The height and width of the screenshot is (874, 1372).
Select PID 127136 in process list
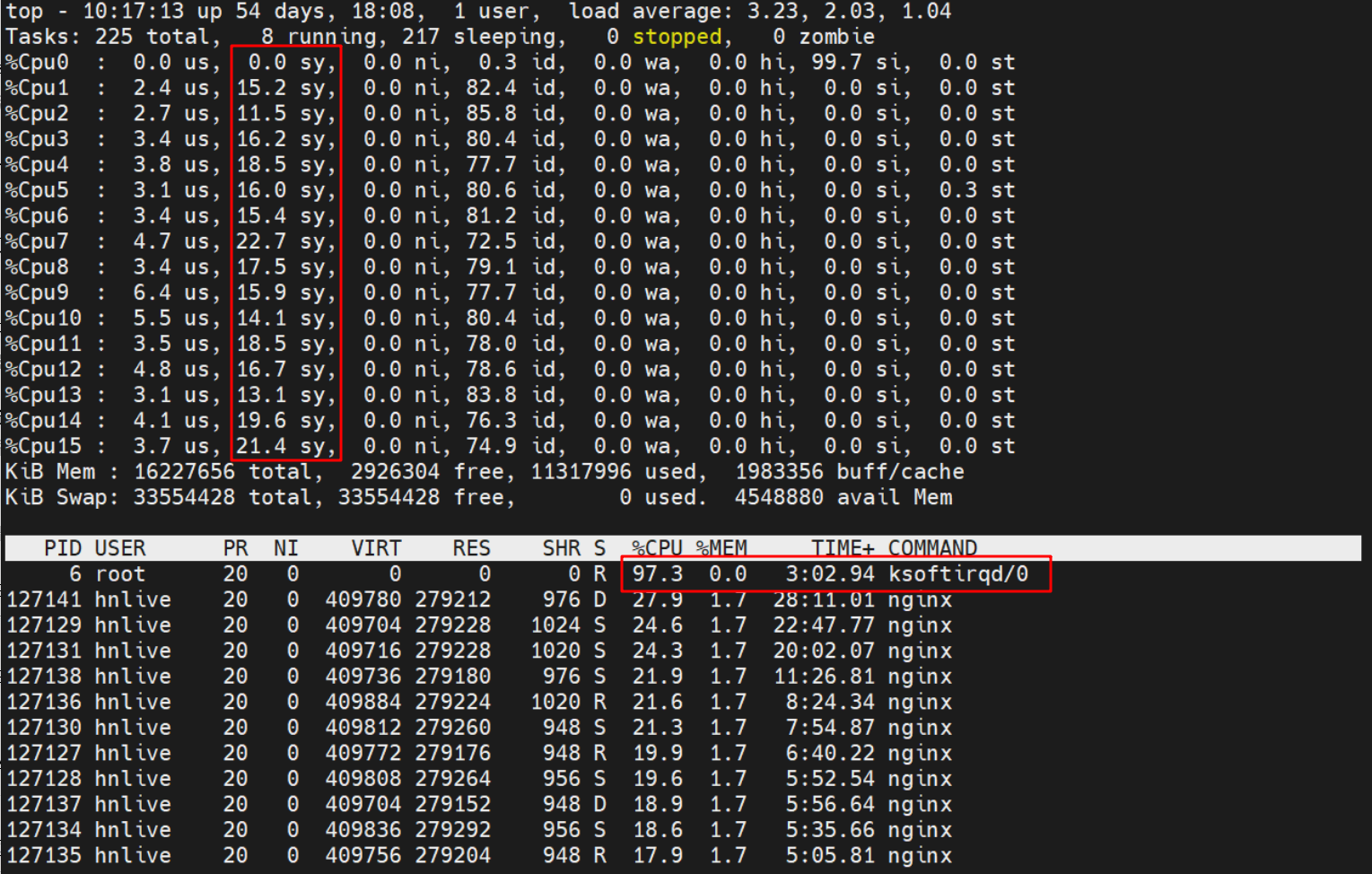tap(44, 702)
